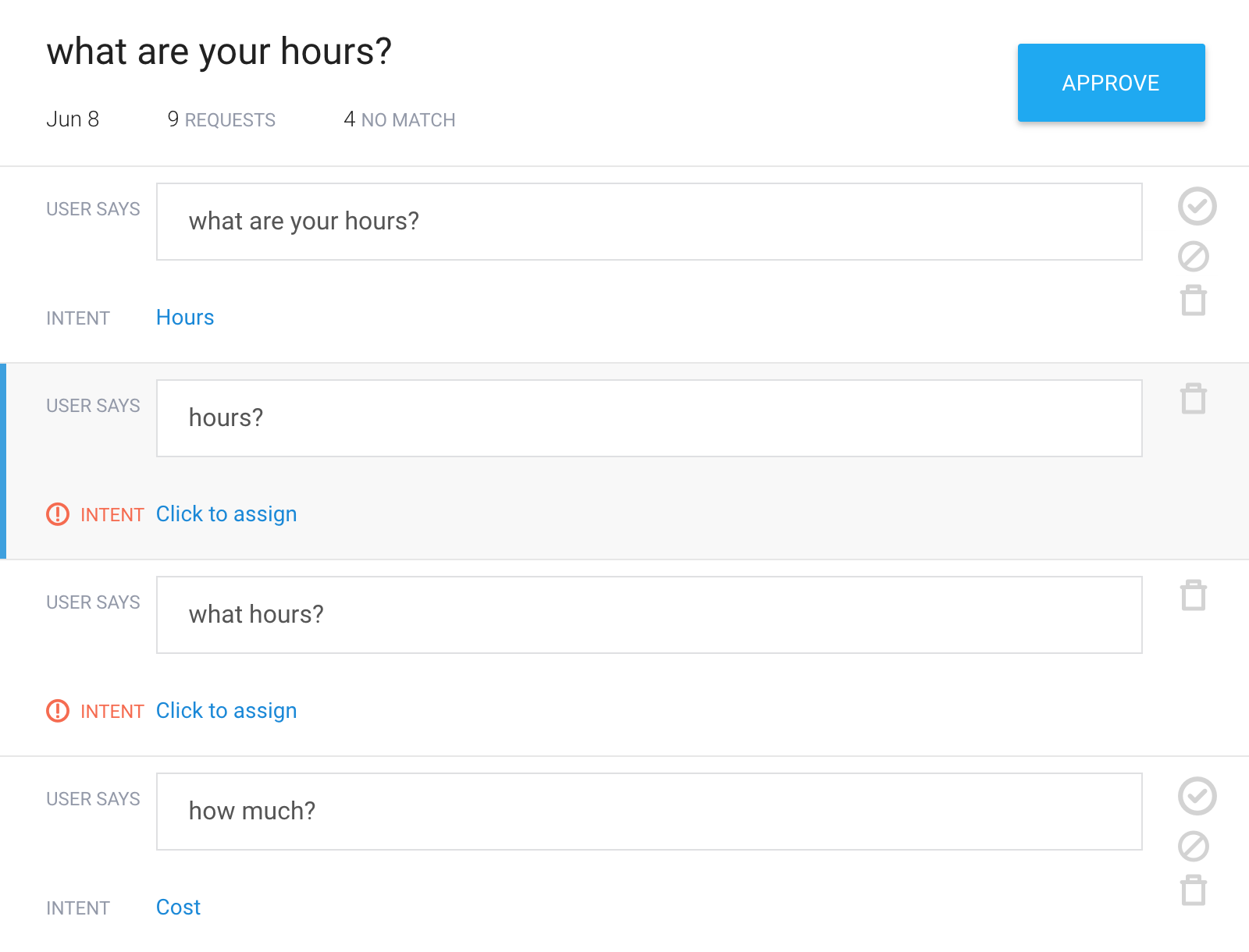Click to assign intent for 'hours?'
The height and width of the screenshot is (952, 1249).
[x=226, y=514]
